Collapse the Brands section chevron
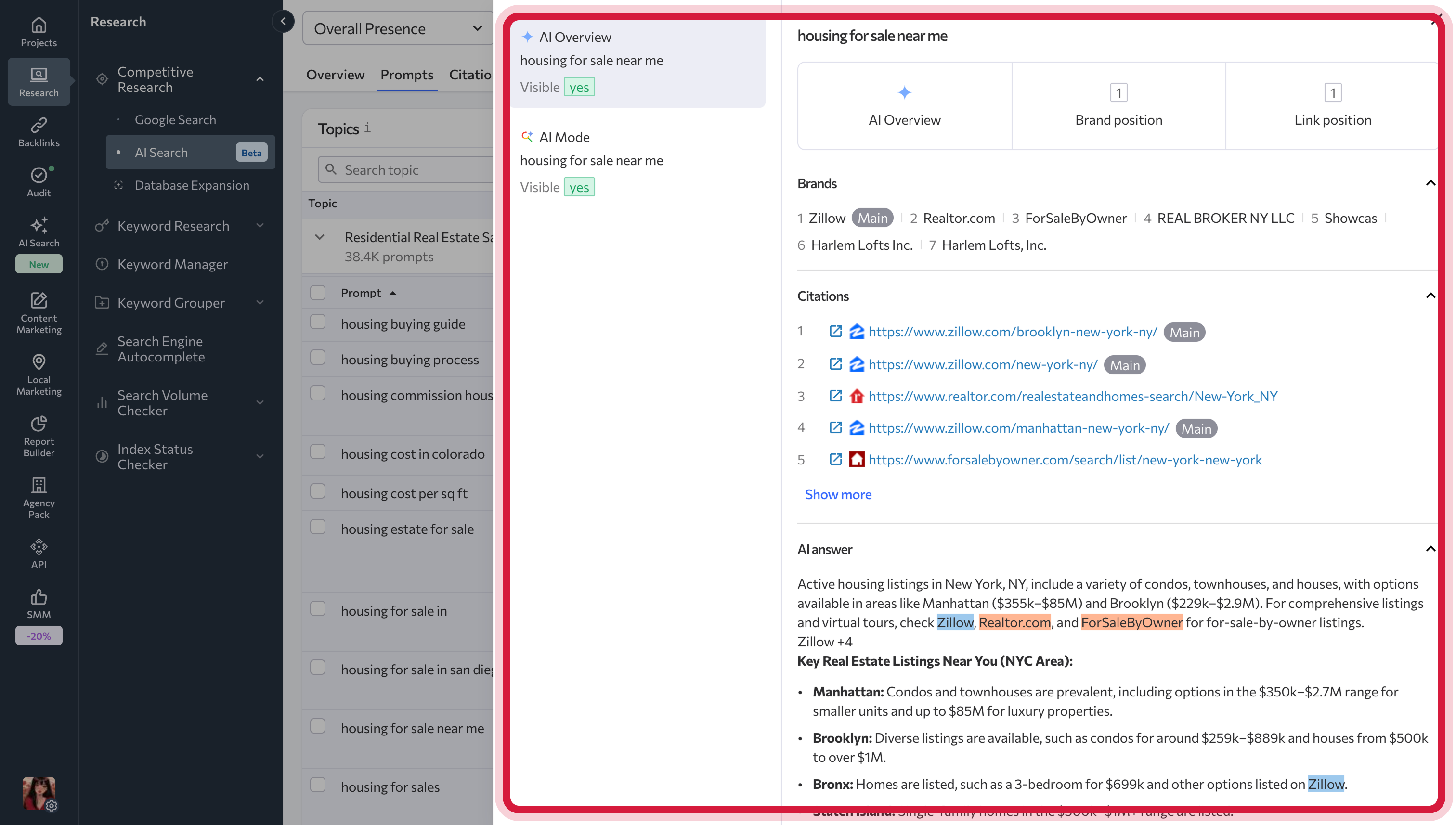The image size is (1456, 825). (x=1430, y=183)
